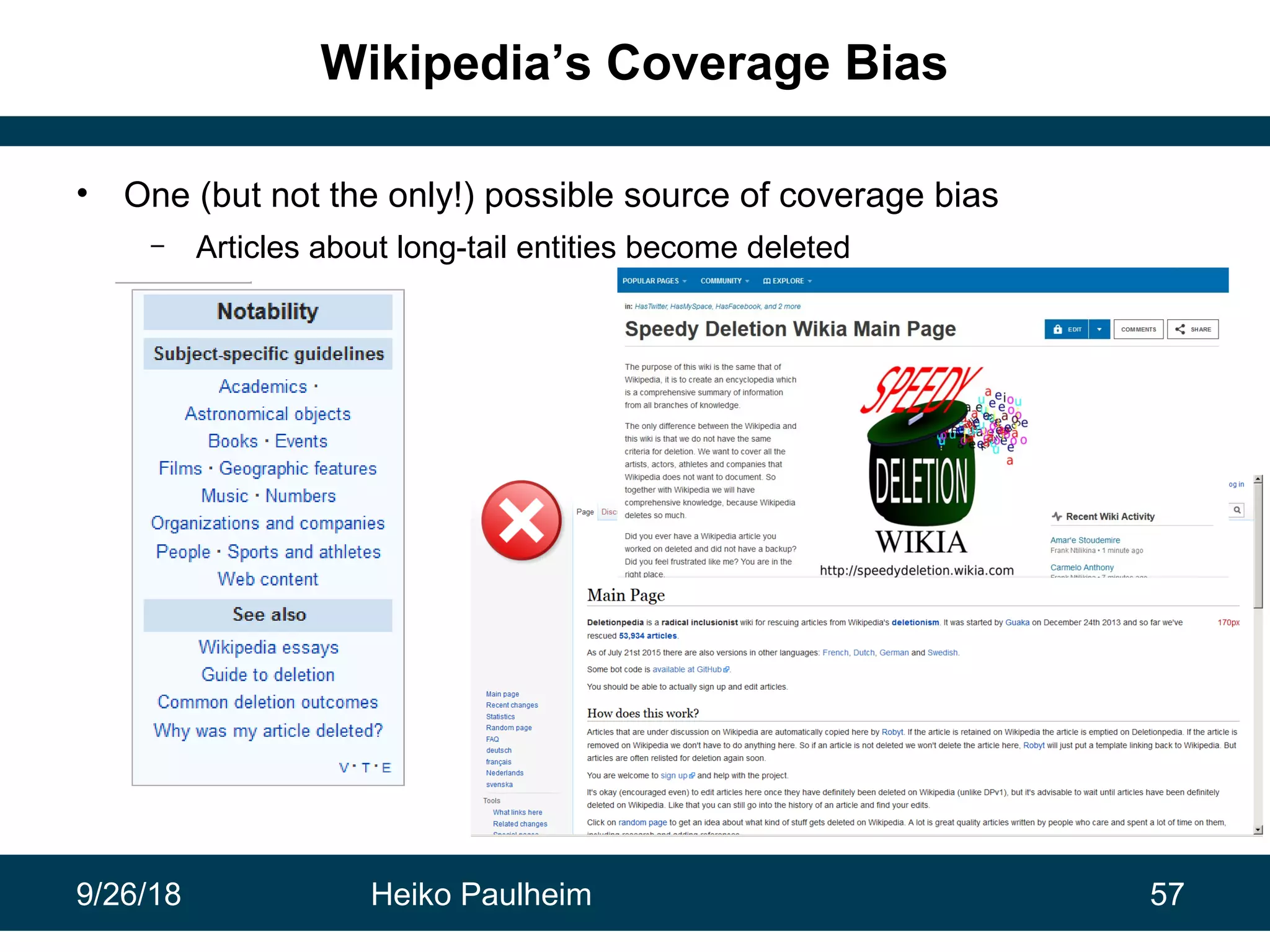Click scrollbar up arrow on Deletionpedia page
1270x952 pixels.
(x=1258, y=479)
